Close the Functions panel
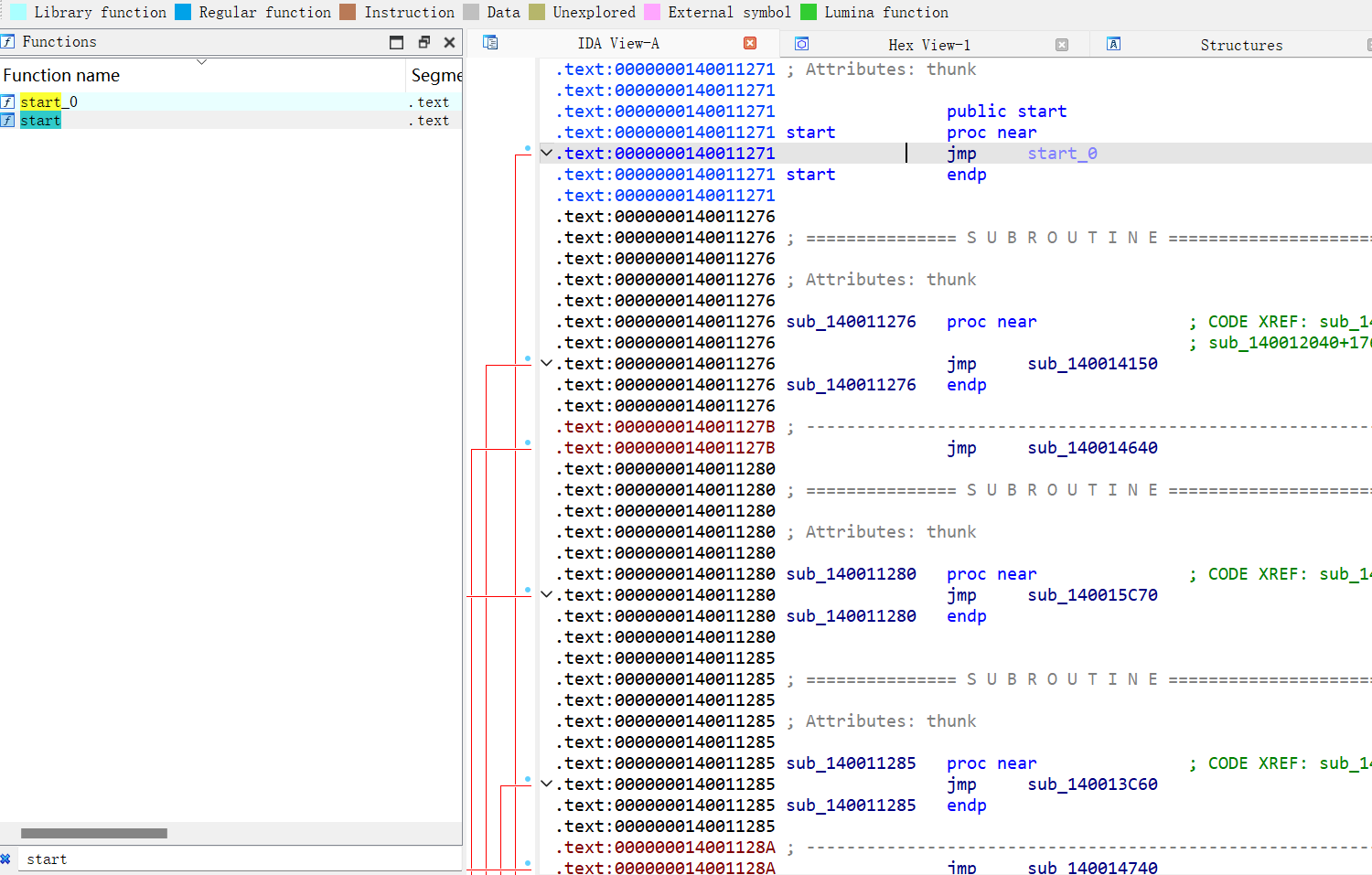 click(449, 42)
